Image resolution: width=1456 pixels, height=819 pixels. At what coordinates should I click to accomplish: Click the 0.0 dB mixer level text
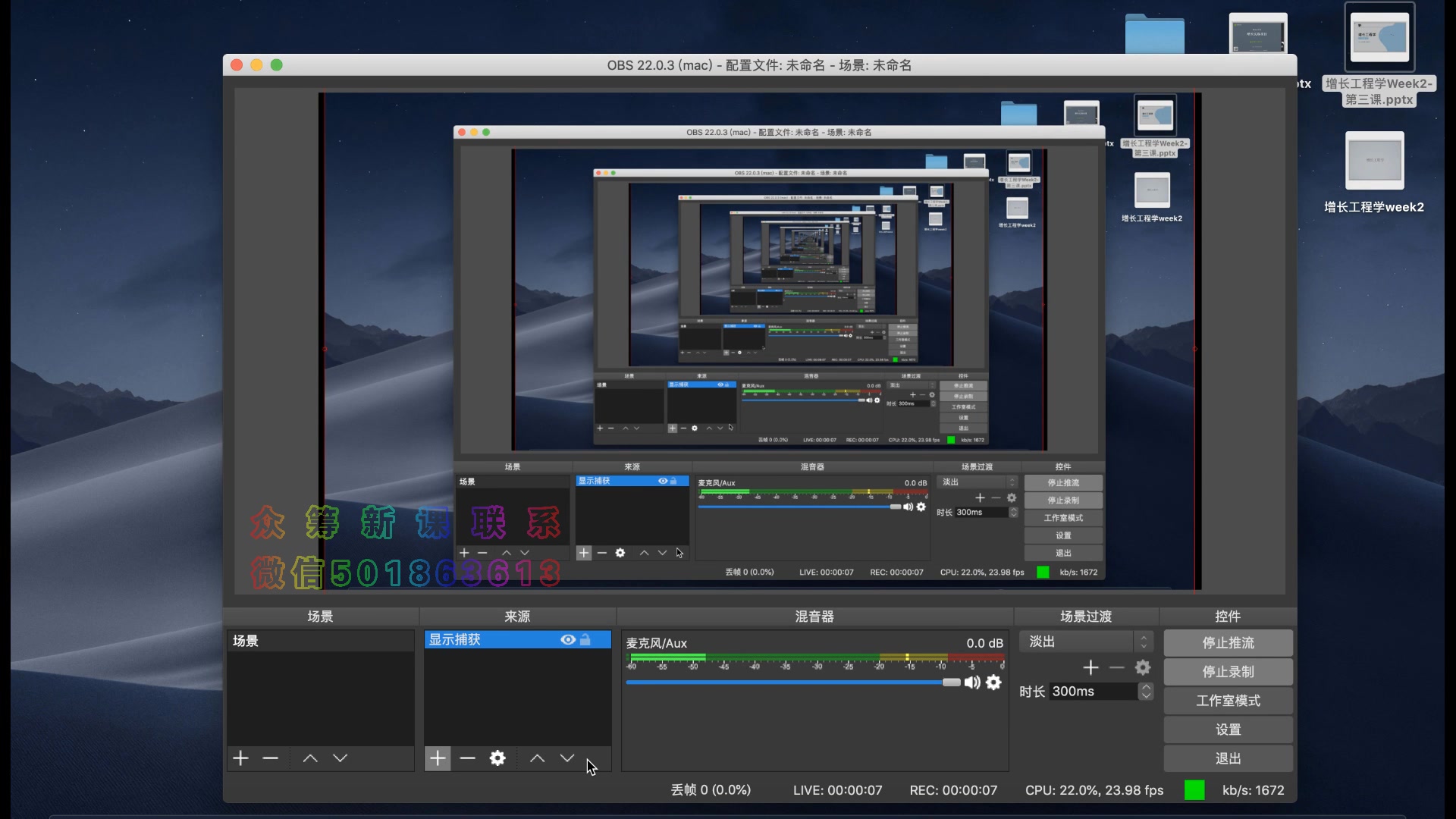pyautogui.click(x=984, y=643)
